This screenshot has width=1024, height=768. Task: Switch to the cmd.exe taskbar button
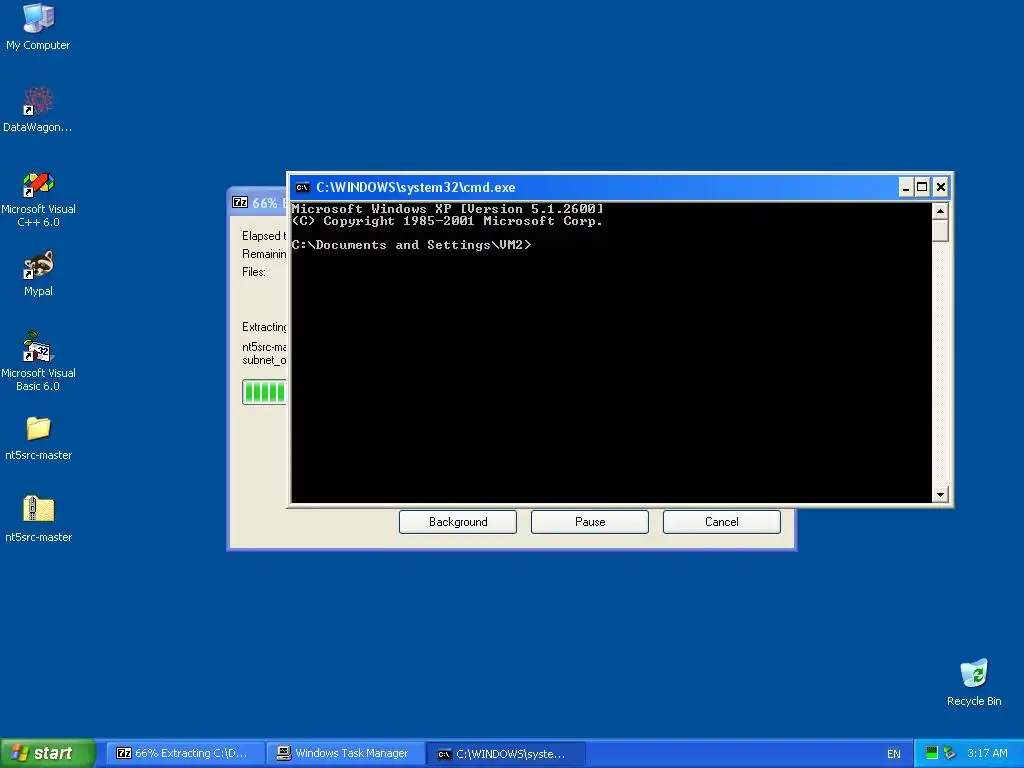coord(506,753)
